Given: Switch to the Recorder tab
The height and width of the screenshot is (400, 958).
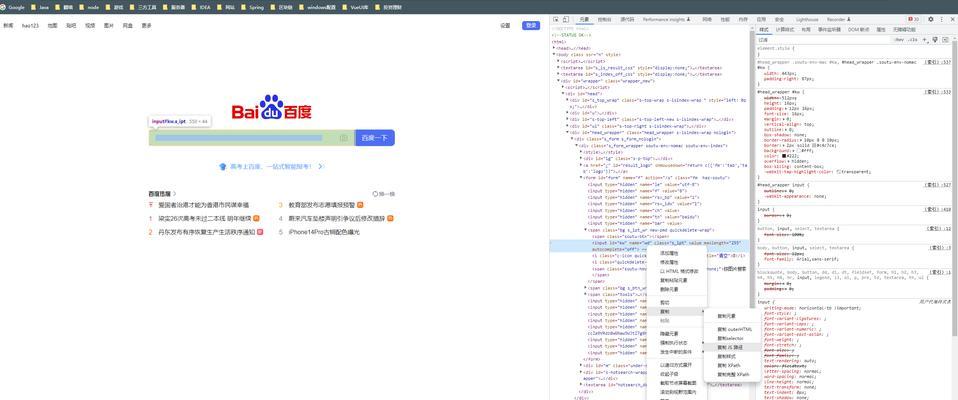Looking at the screenshot, I should 838,20.
